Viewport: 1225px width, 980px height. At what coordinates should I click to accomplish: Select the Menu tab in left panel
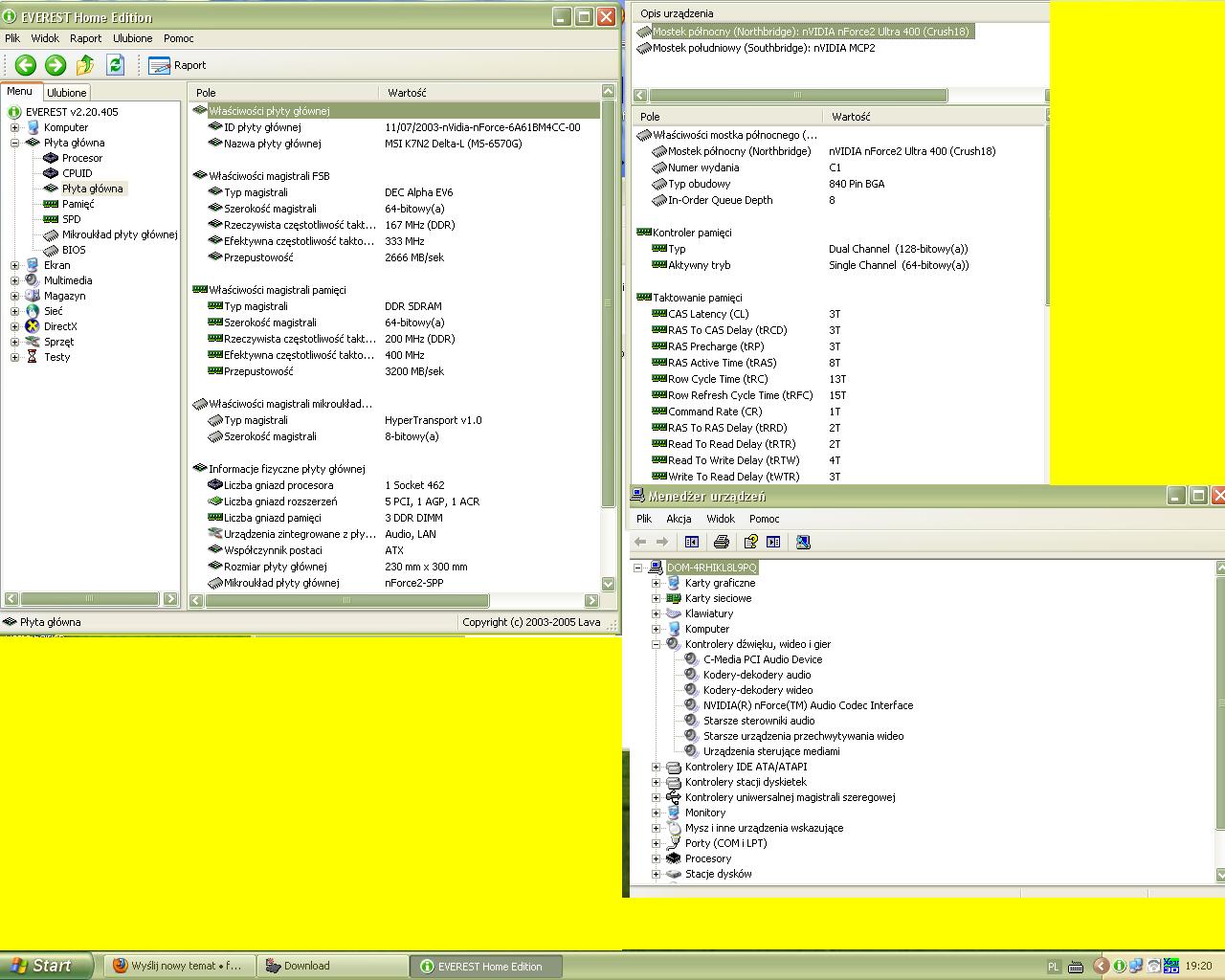[x=20, y=92]
